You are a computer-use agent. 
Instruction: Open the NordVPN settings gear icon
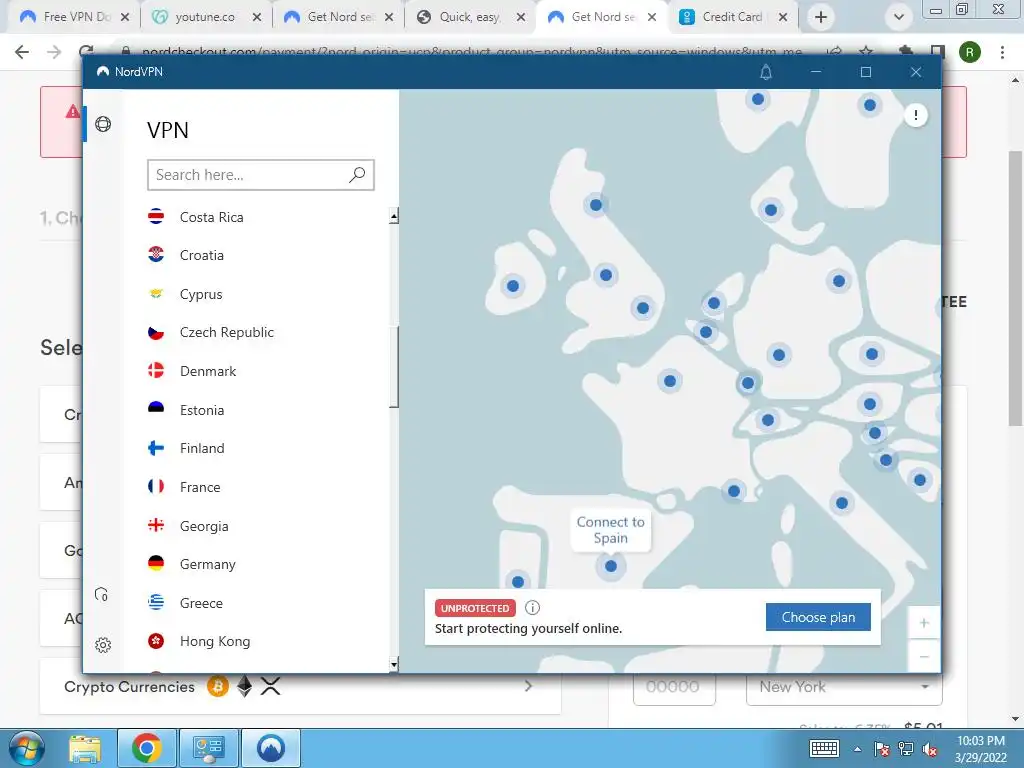[x=103, y=645]
